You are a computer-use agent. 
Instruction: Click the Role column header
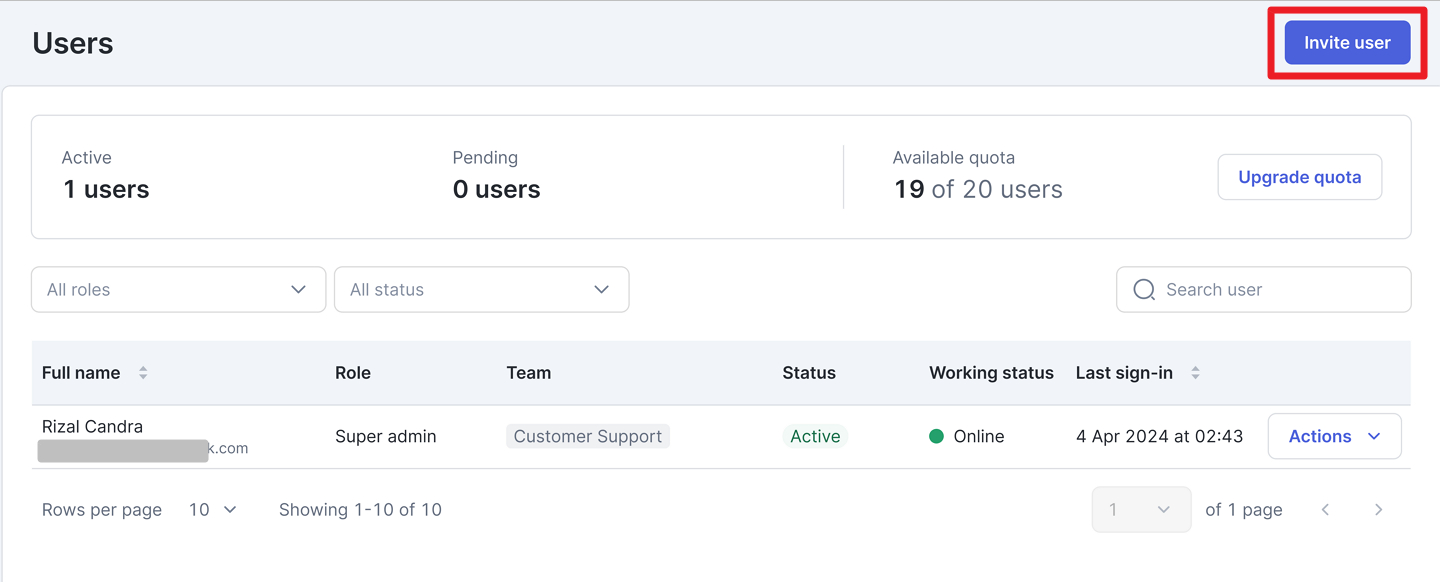[x=353, y=373]
